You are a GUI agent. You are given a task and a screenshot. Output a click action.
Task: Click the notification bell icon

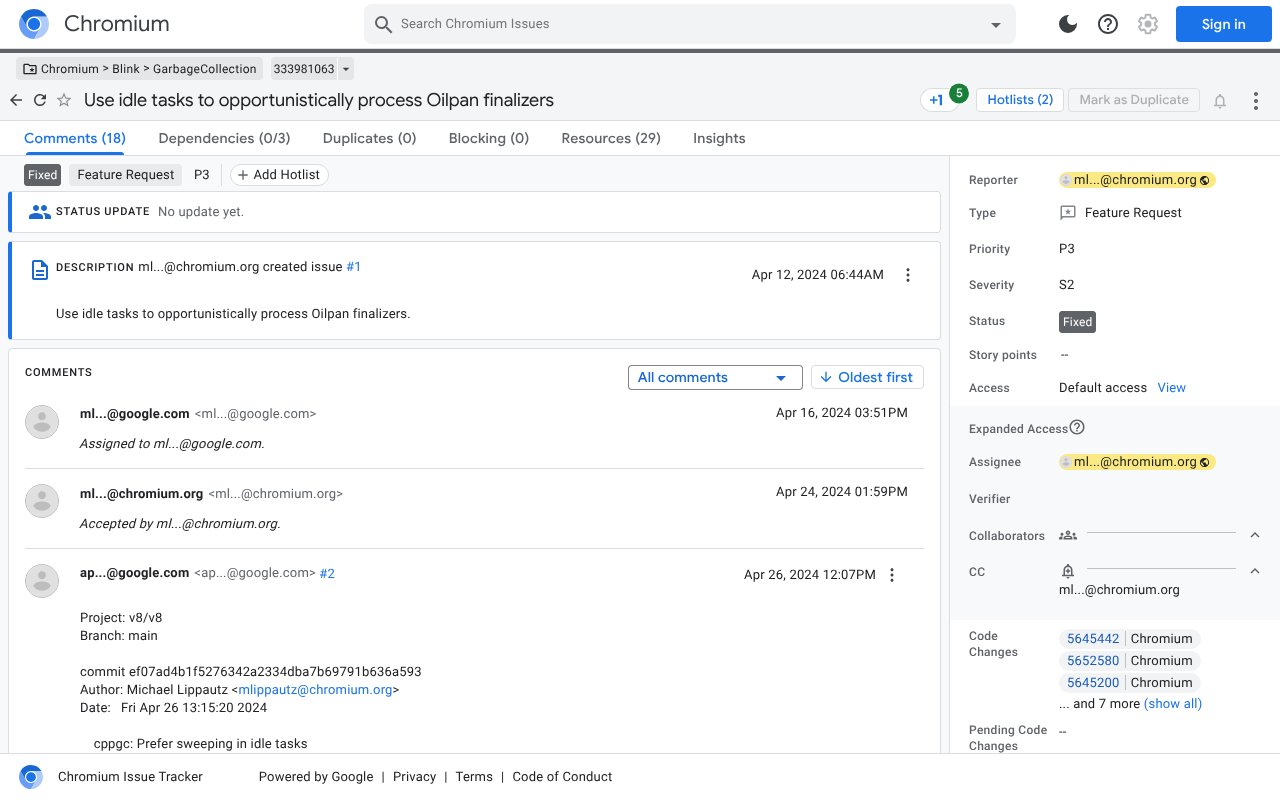tap(1220, 100)
